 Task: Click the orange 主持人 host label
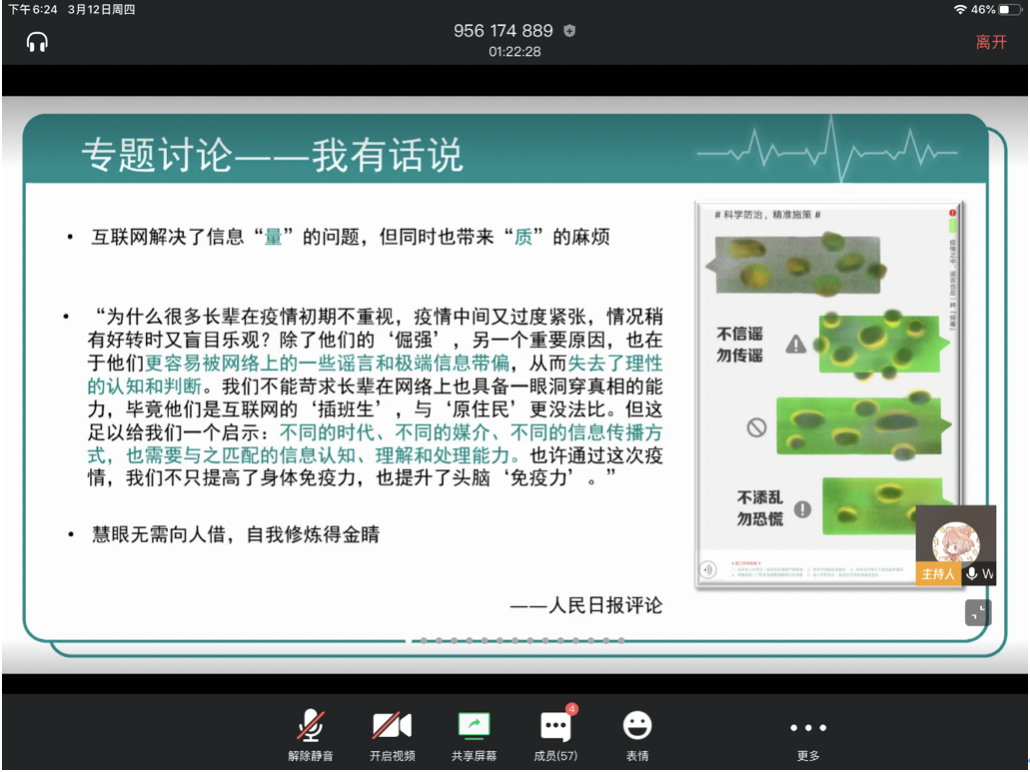click(x=938, y=574)
